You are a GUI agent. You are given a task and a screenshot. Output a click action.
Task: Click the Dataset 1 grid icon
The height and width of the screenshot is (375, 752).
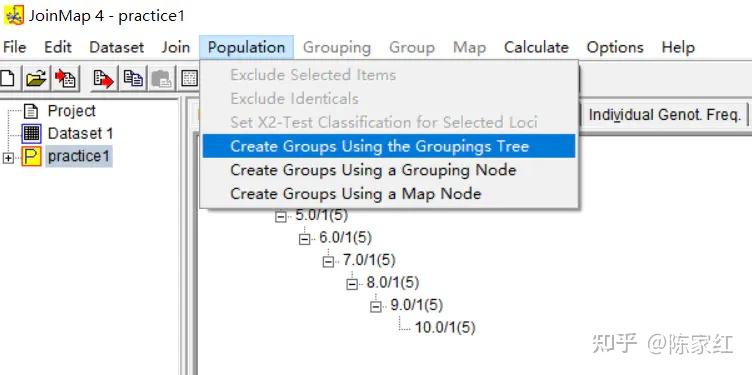[32, 133]
